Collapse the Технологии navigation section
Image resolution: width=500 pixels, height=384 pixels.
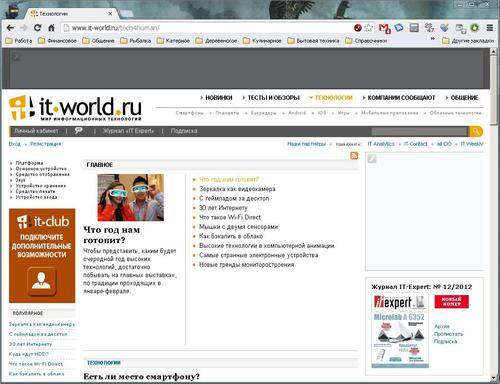(331, 98)
